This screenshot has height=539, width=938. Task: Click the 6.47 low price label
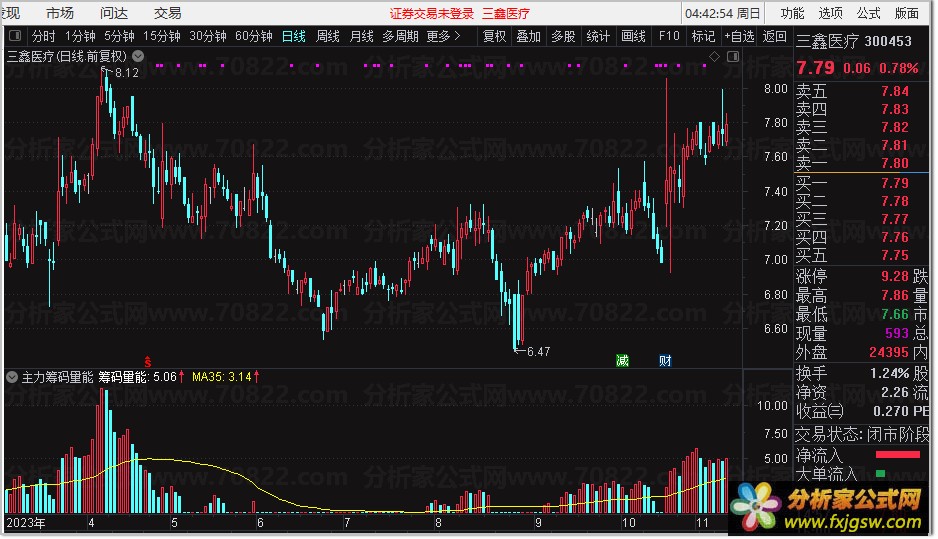pyautogui.click(x=538, y=352)
